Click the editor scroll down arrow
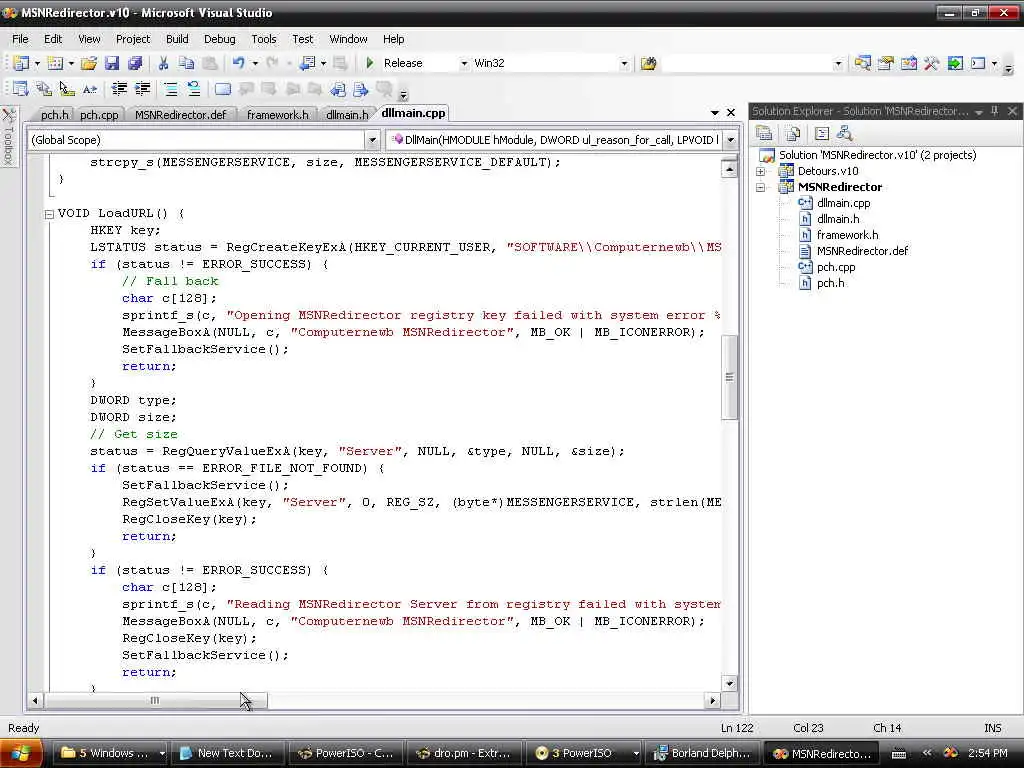 (729, 684)
